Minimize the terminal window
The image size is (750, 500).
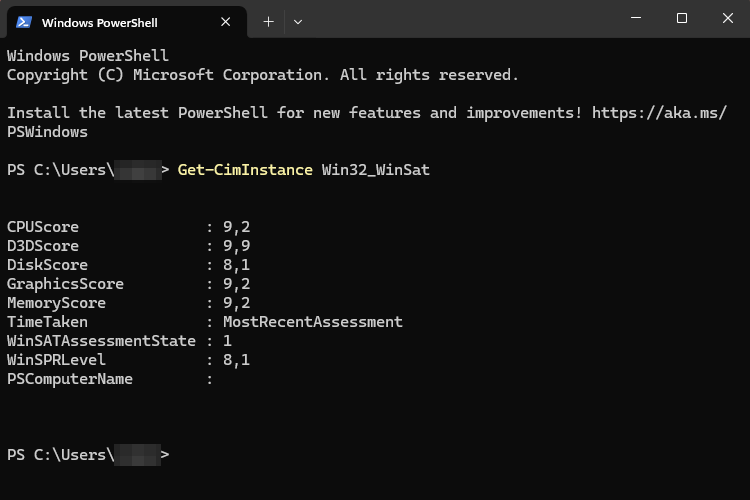(x=636, y=18)
